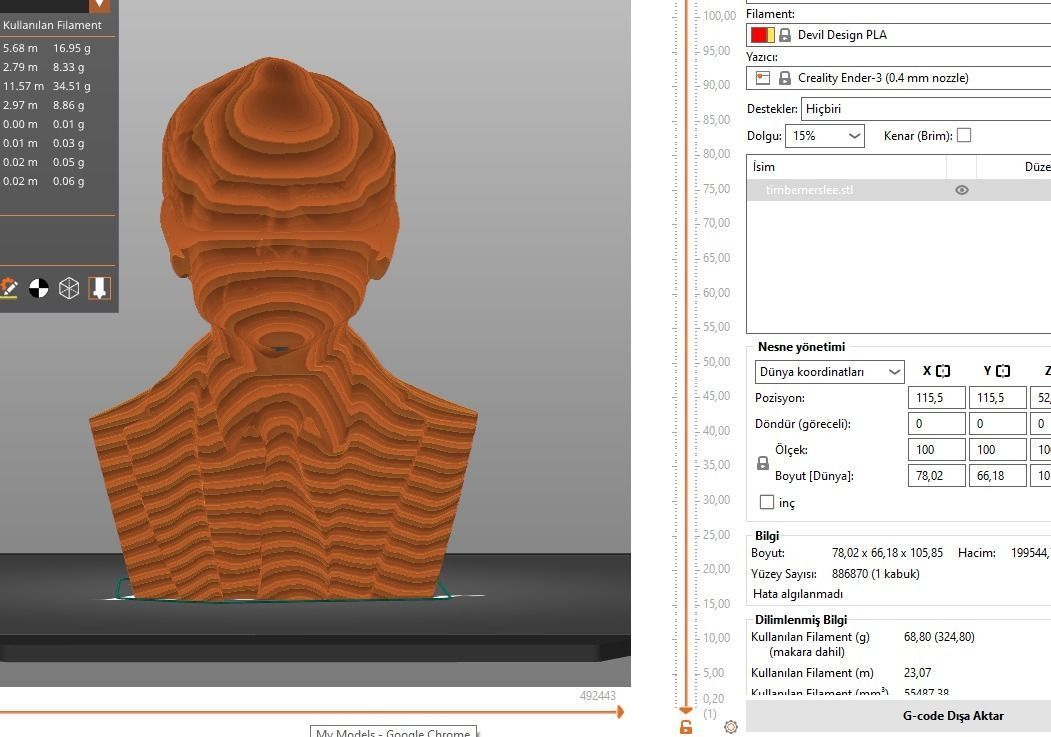This screenshot has height=737, width=1051.
Task: Click the slider move count '492443'
Action: [597, 695]
